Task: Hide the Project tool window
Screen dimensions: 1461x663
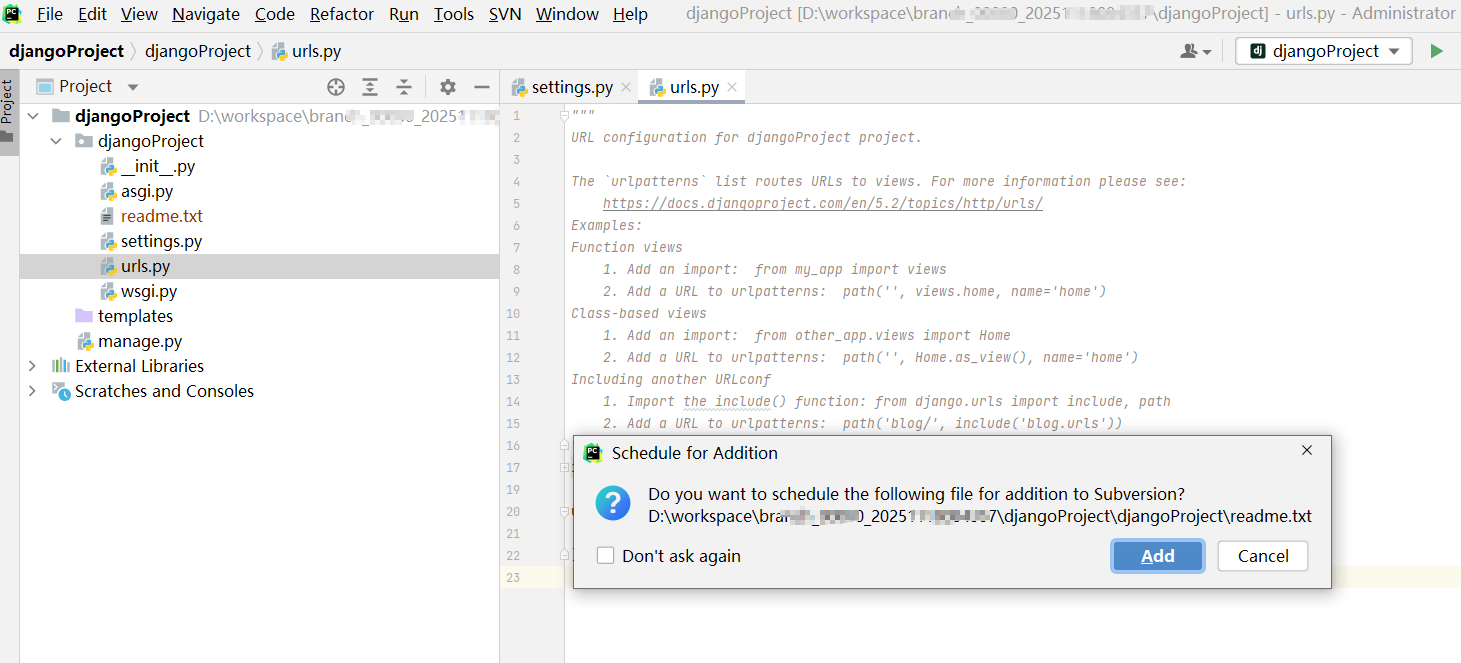Action: tap(482, 87)
